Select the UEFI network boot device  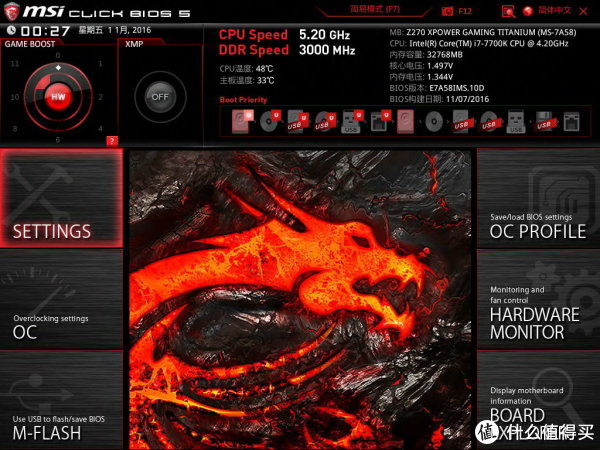pos(380,122)
